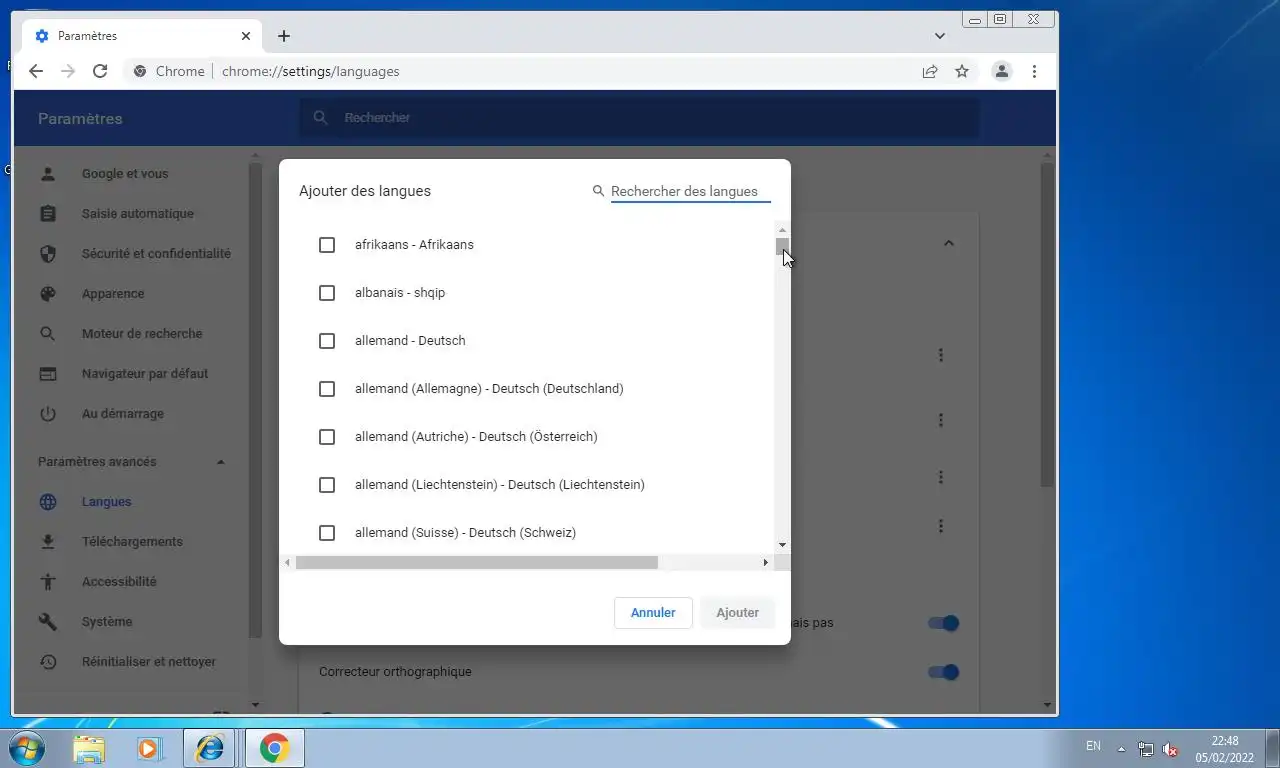This screenshot has height=768, width=1280.
Task: Reload the settings page
Action: tap(100, 71)
